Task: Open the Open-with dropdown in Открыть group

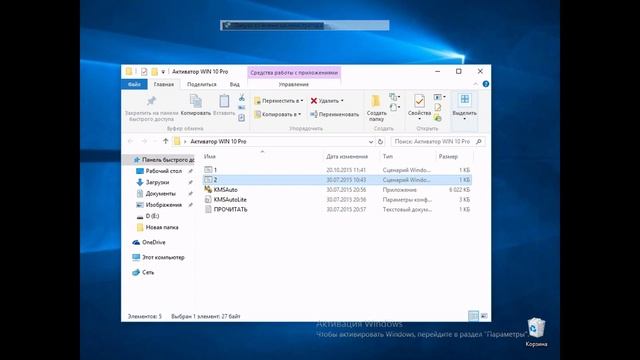Action: click(x=439, y=97)
